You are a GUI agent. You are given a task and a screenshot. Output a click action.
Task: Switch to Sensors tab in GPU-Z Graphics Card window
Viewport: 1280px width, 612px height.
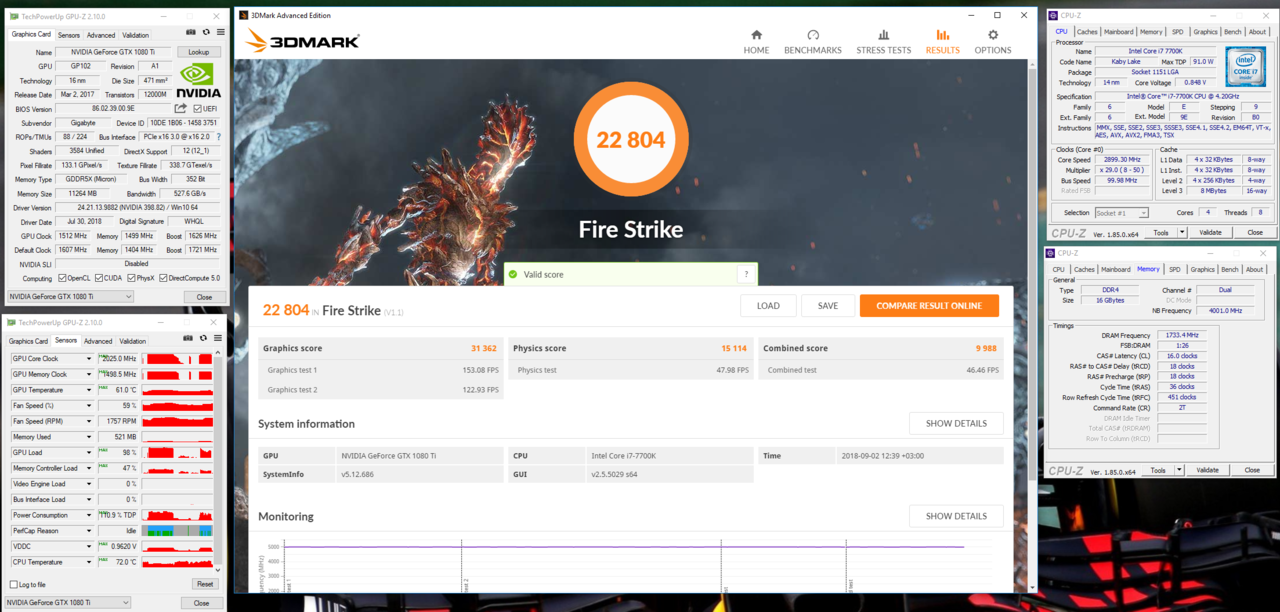click(x=69, y=35)
